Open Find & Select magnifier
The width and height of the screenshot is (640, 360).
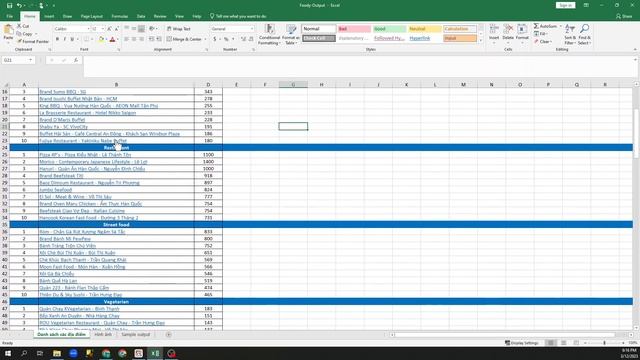coord(584,34)
